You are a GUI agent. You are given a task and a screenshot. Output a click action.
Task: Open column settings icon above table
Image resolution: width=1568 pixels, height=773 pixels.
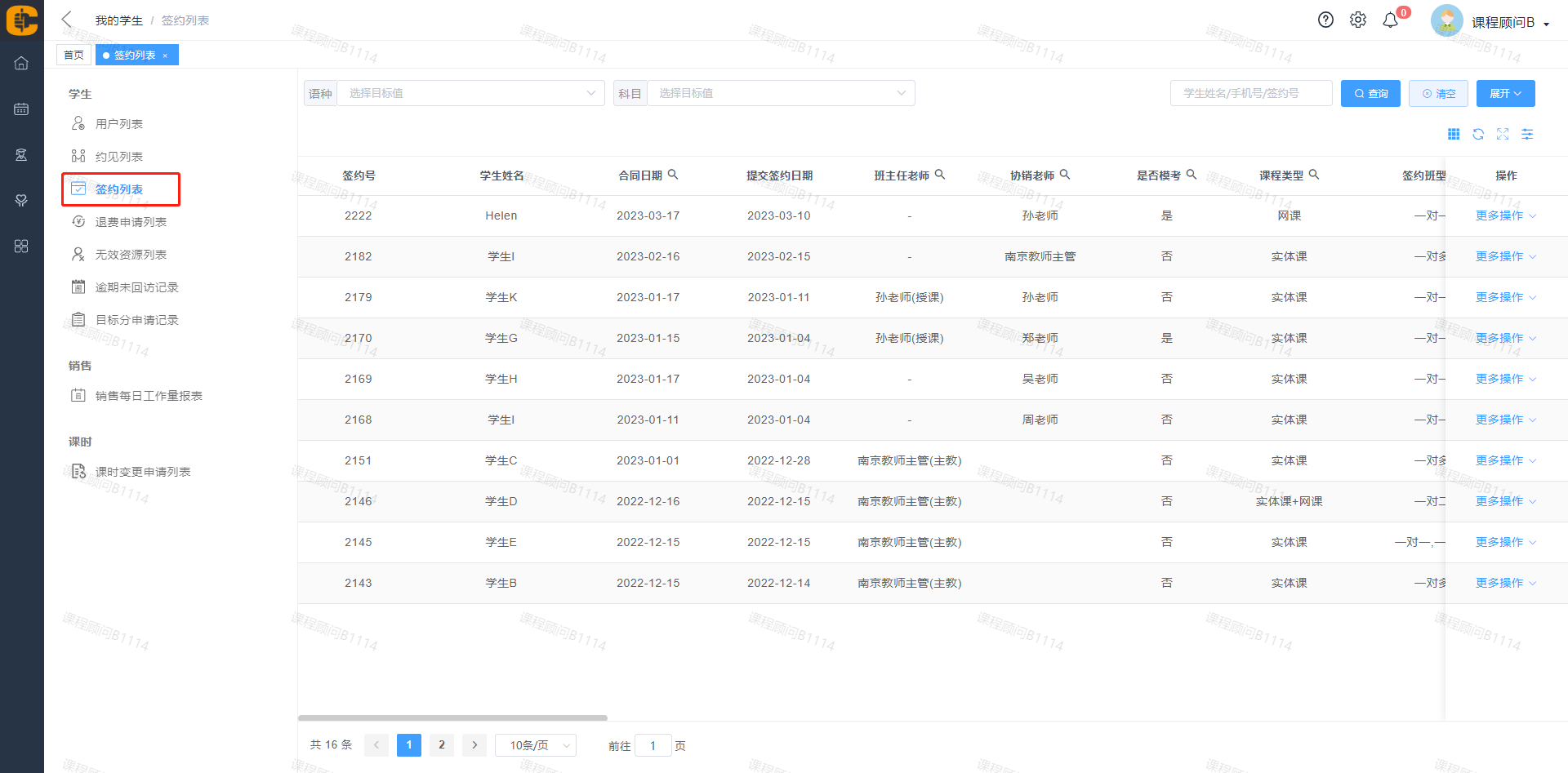(1527, 134)
